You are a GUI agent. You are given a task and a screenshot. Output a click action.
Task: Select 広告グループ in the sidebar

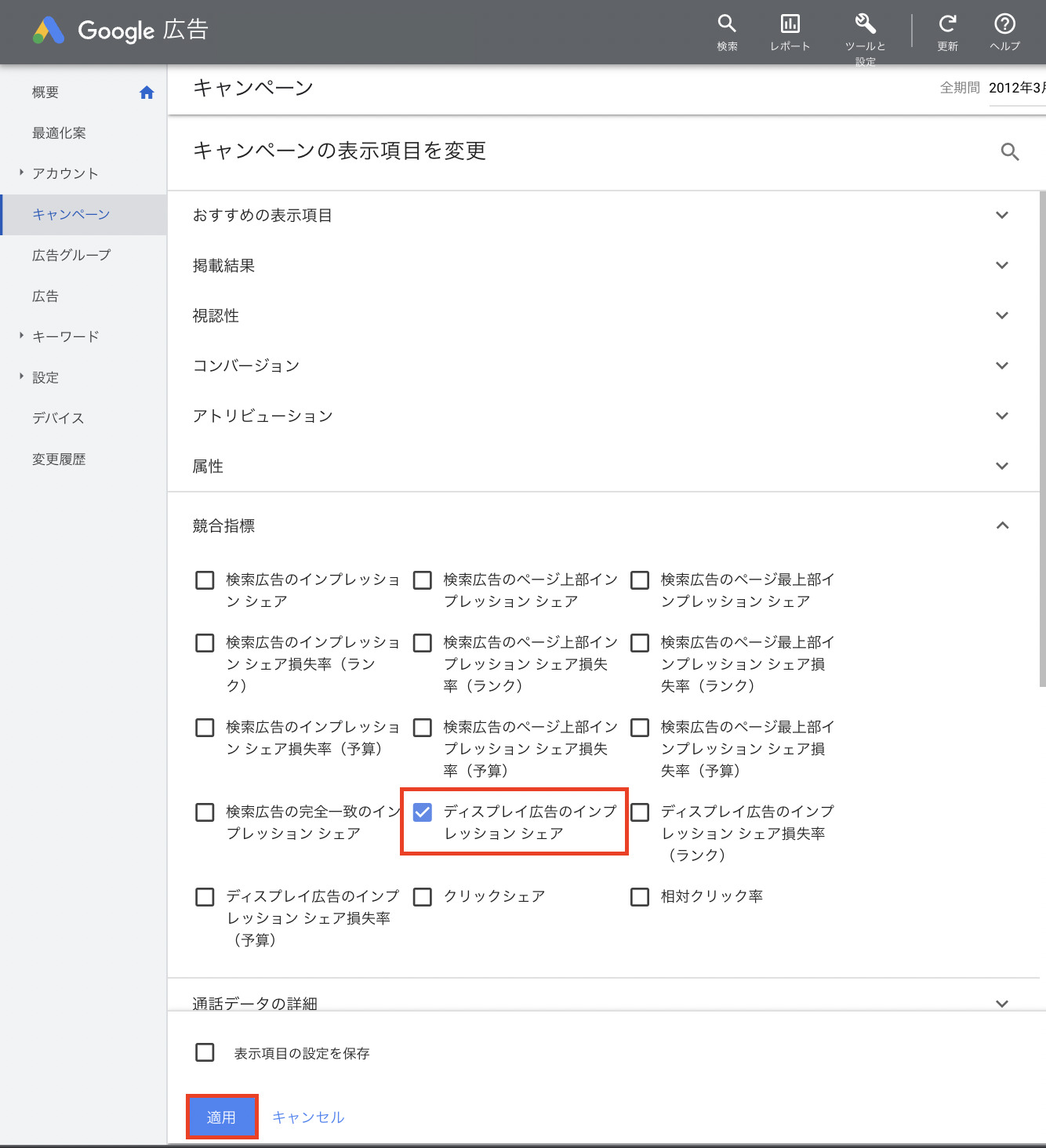pyautogui.click(x=71, y=256)
